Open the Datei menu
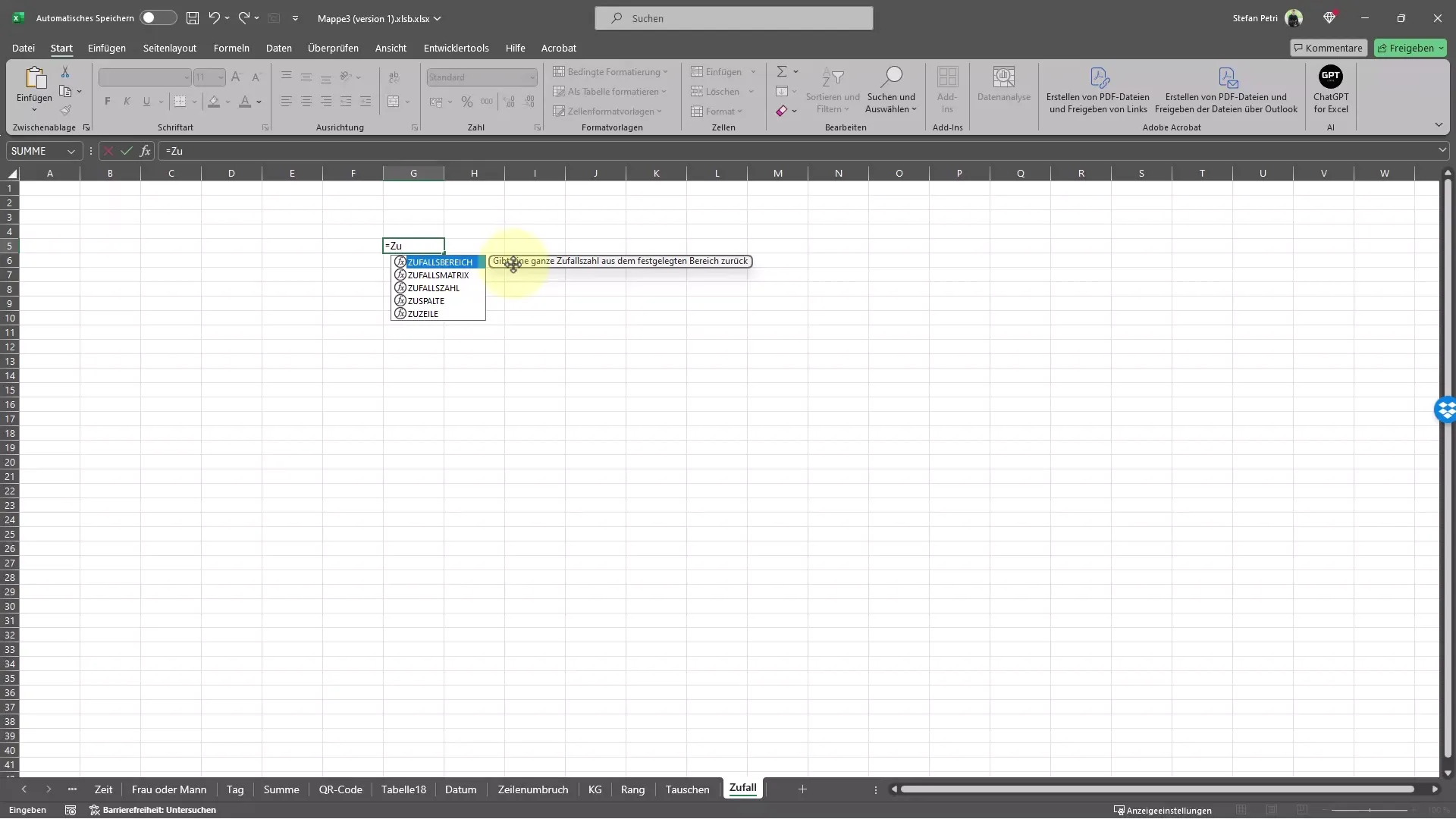Image resolution: width=1456 pixels, height=819 pixels. click(x=24, y=48)
